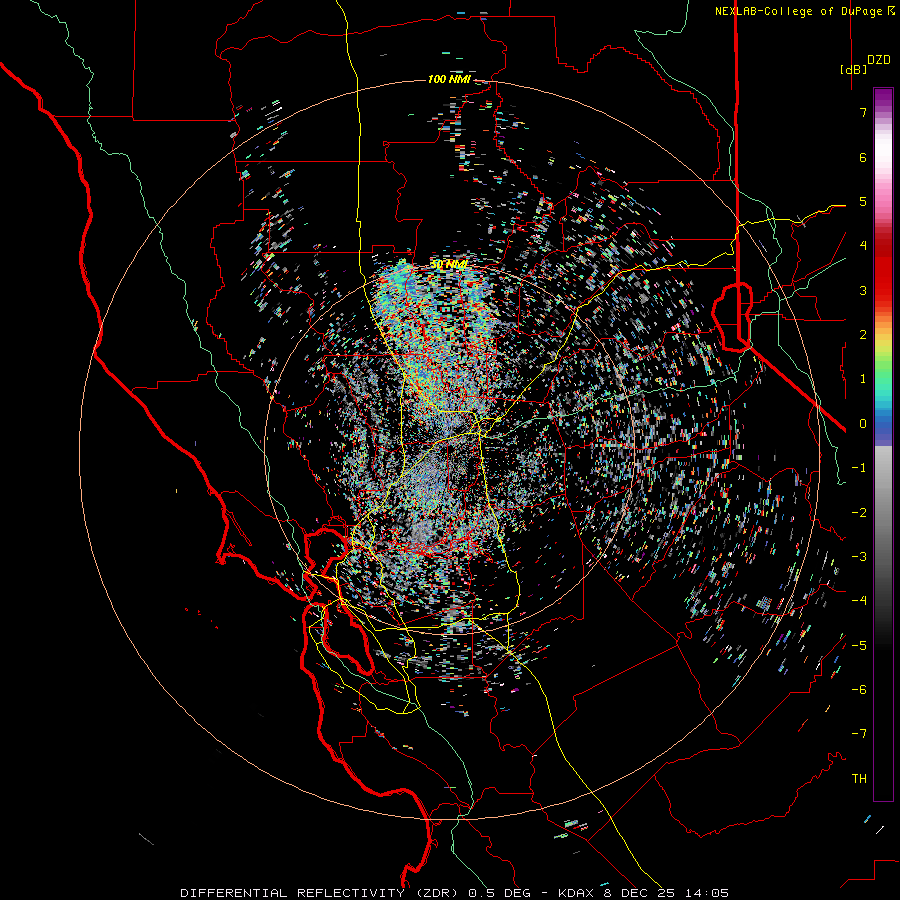Image resolution: width=900 pixels, height=900 pixels.
Task: Click the DZD product label
Action: pos(879,60)
